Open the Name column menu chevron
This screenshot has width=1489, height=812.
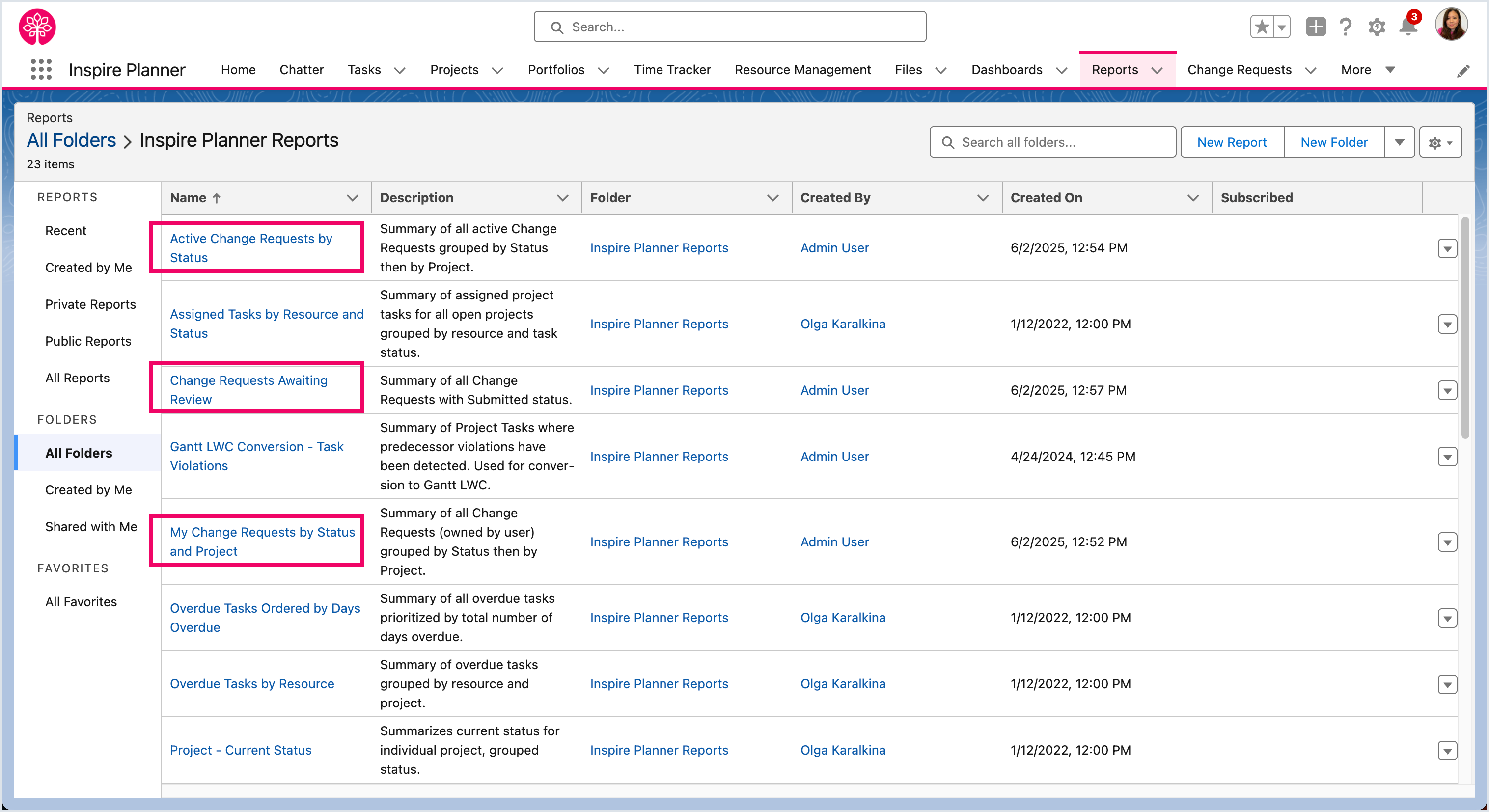[352, 198]
